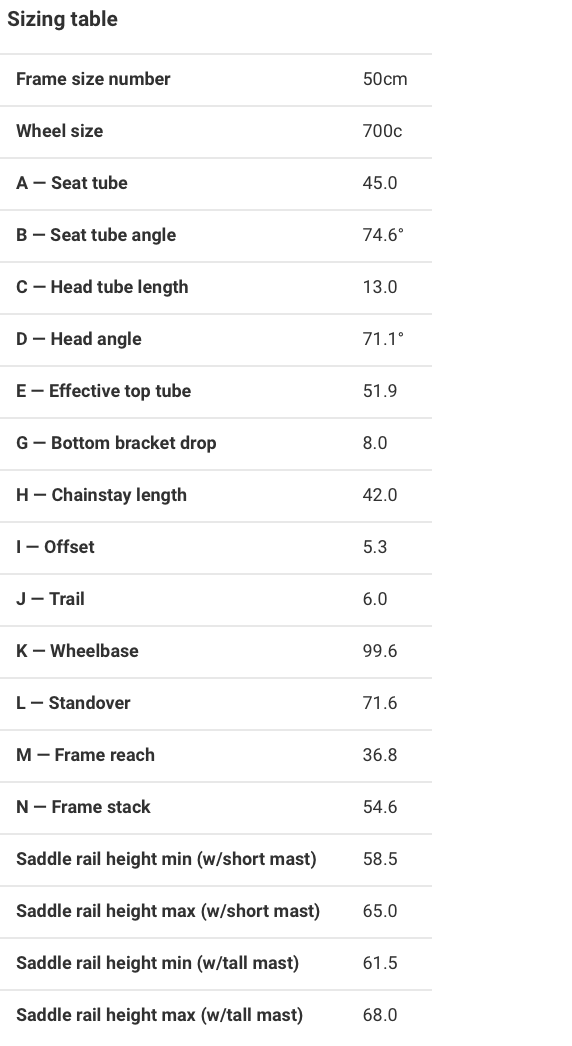This screenshot has width=572, height=1046.
Task: Click the Sizing table heading
Action: 62,19
